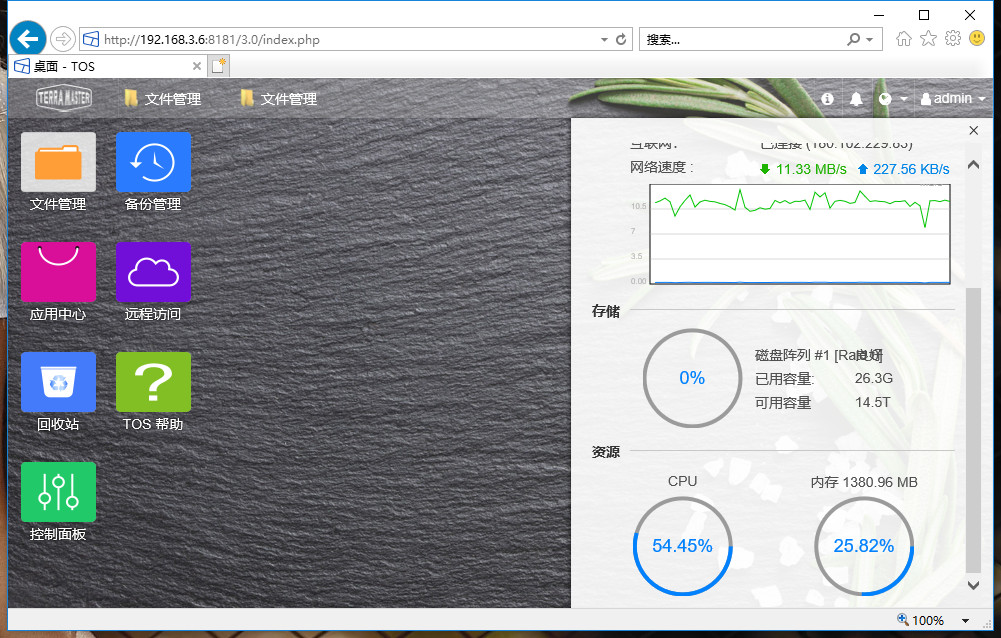Go back with browser back button
Screen dimensions: 1001x638
point(28,39)
